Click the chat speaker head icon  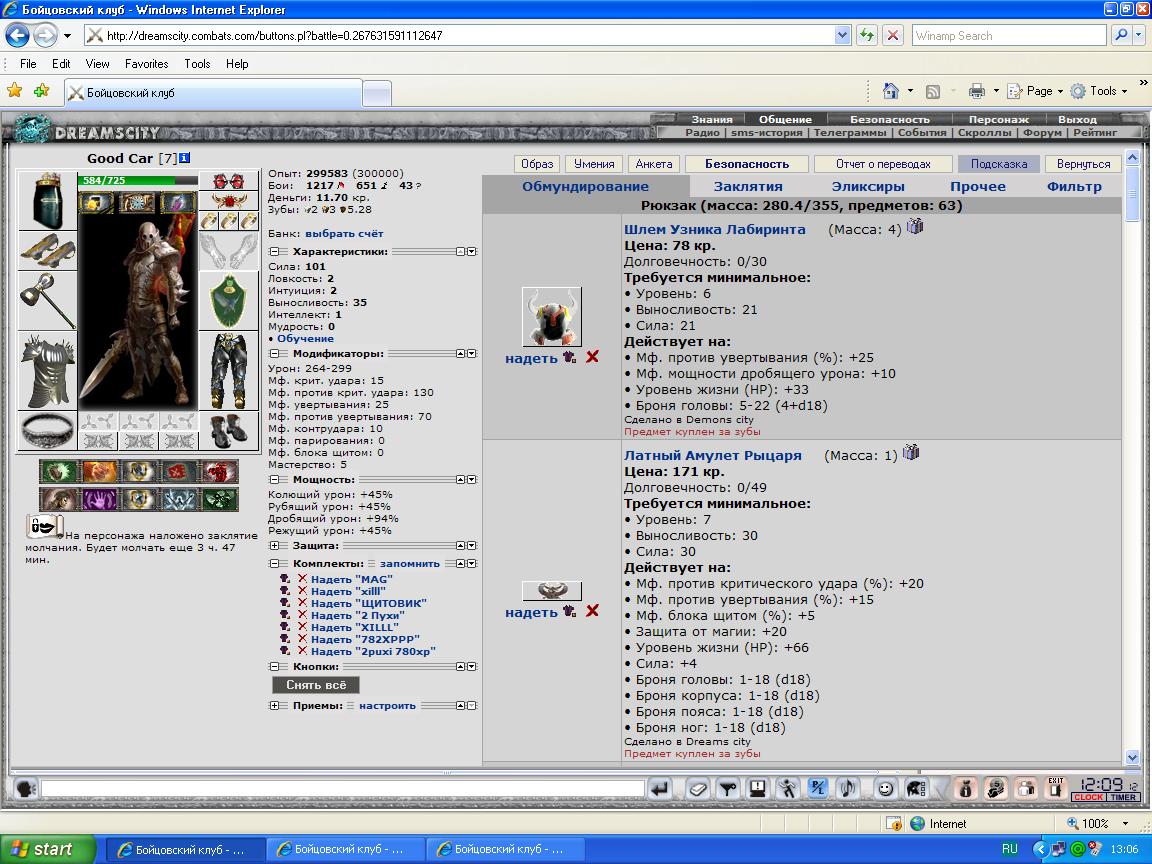pos(26,788)
